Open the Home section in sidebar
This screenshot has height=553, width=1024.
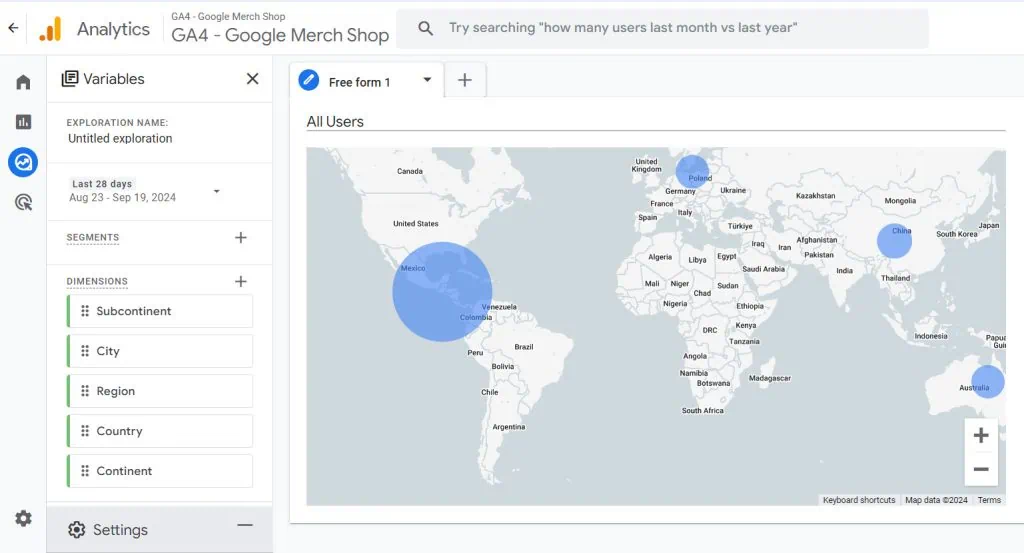(24, 82)
